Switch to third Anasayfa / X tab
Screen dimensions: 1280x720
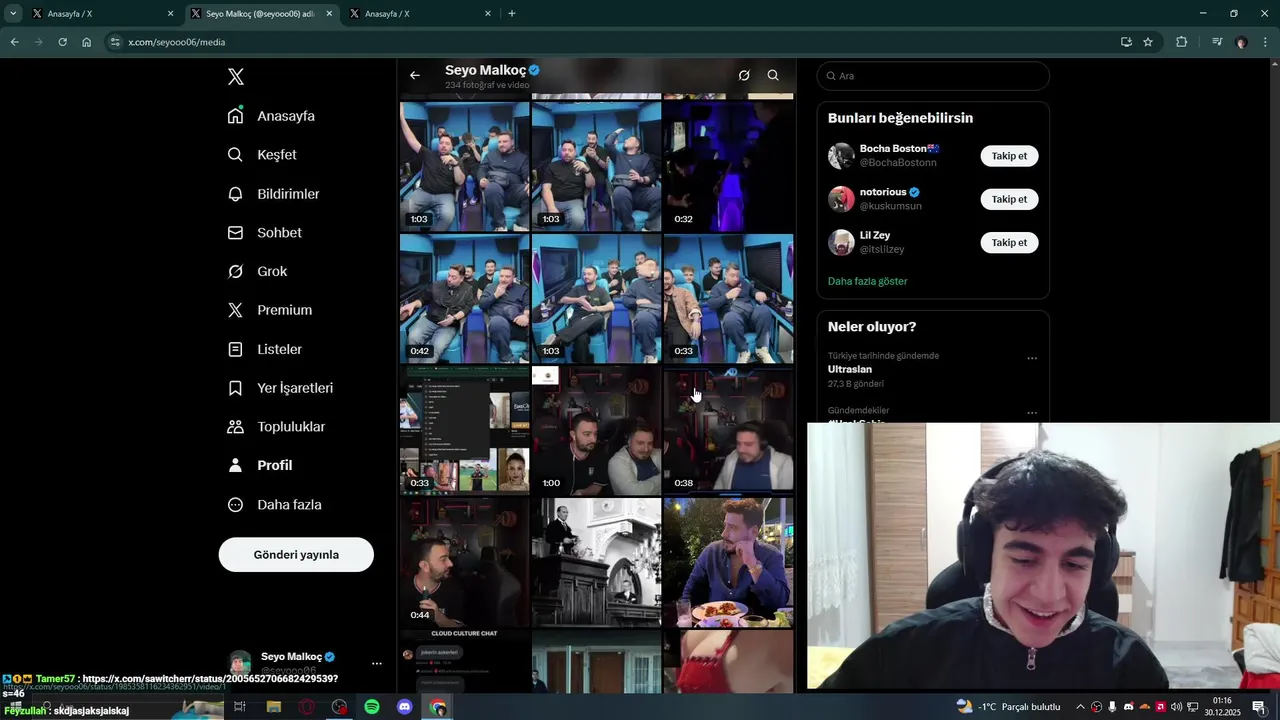tap(418, 14)
